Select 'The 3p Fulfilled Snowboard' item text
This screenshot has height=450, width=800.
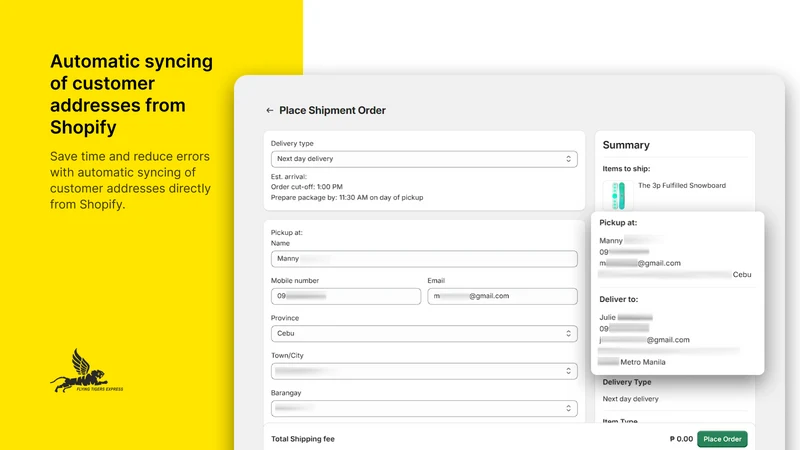pyautogui.click(x=682, y=186)
